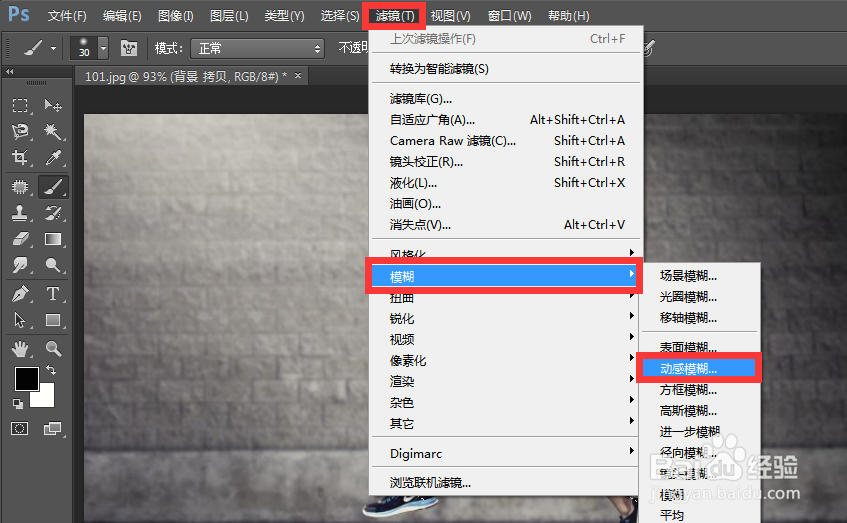Toggle the Brush panel button
This screenshot has height=523, width=847.
pyautogui.click(x=129, y=49)
